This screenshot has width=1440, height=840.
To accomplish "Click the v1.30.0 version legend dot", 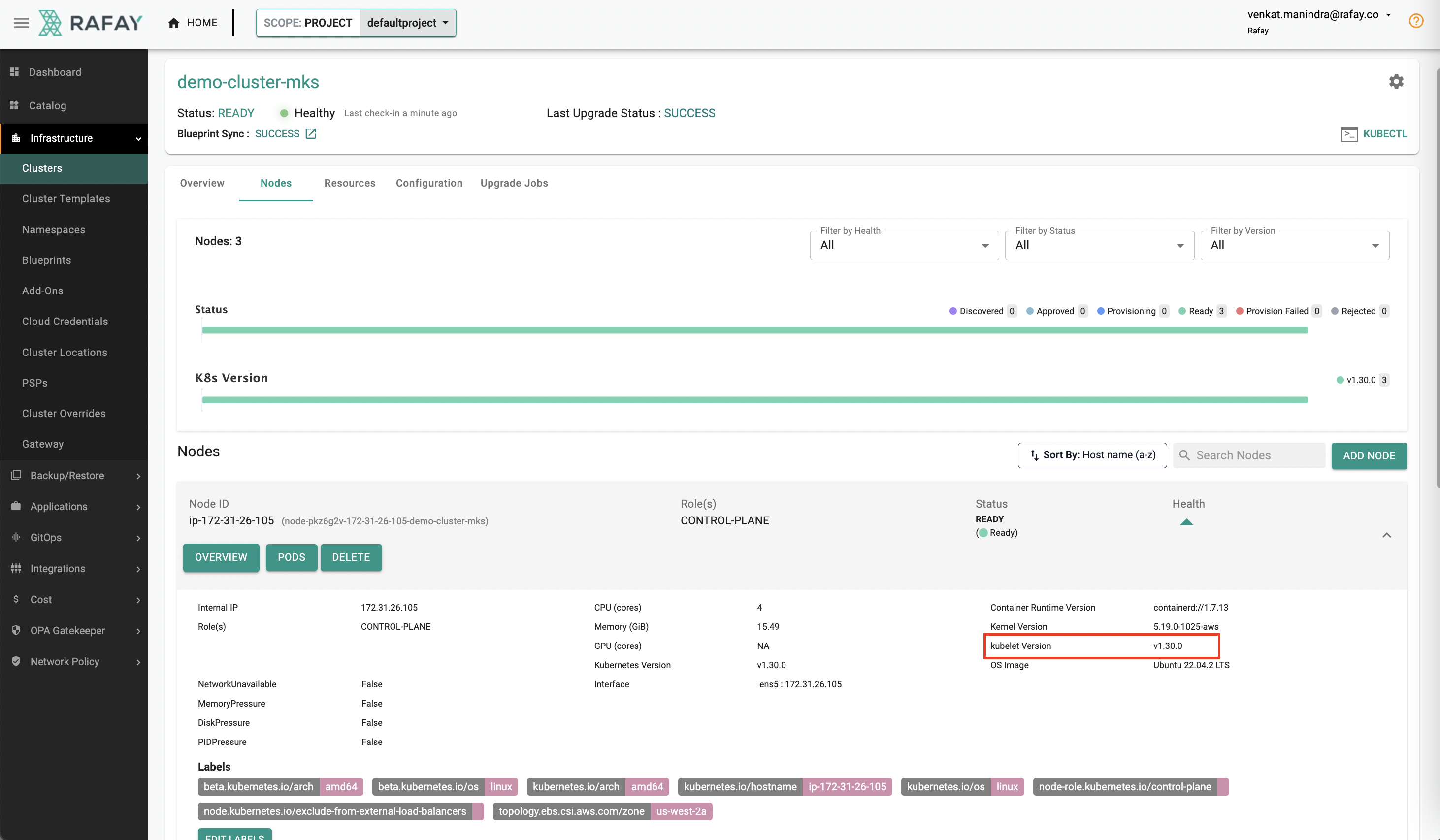I will coord(1340,380).
